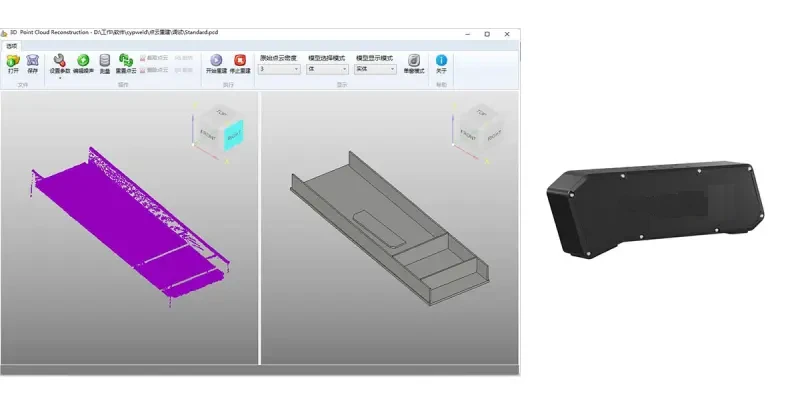Click the Save (保存) icon
This screenshot has height=417, width=800.
[32, 62]
